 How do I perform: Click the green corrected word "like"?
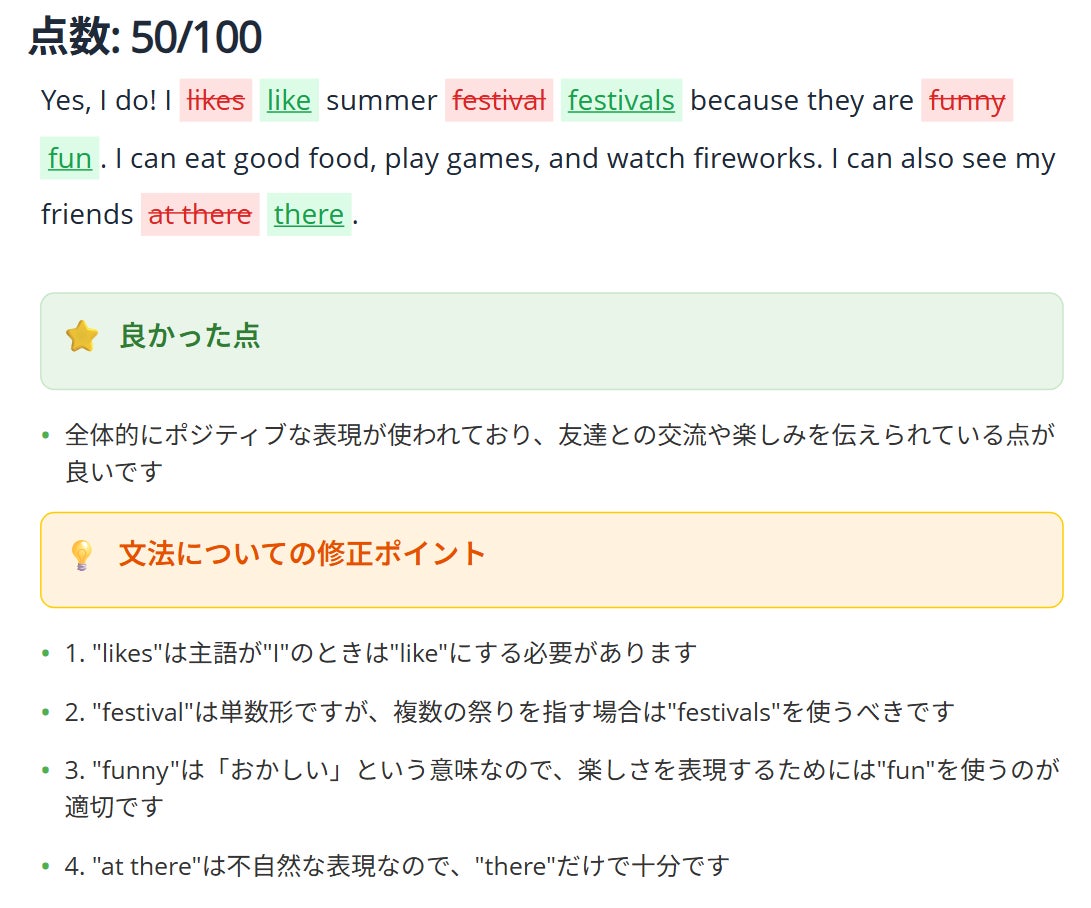[289, 100]
